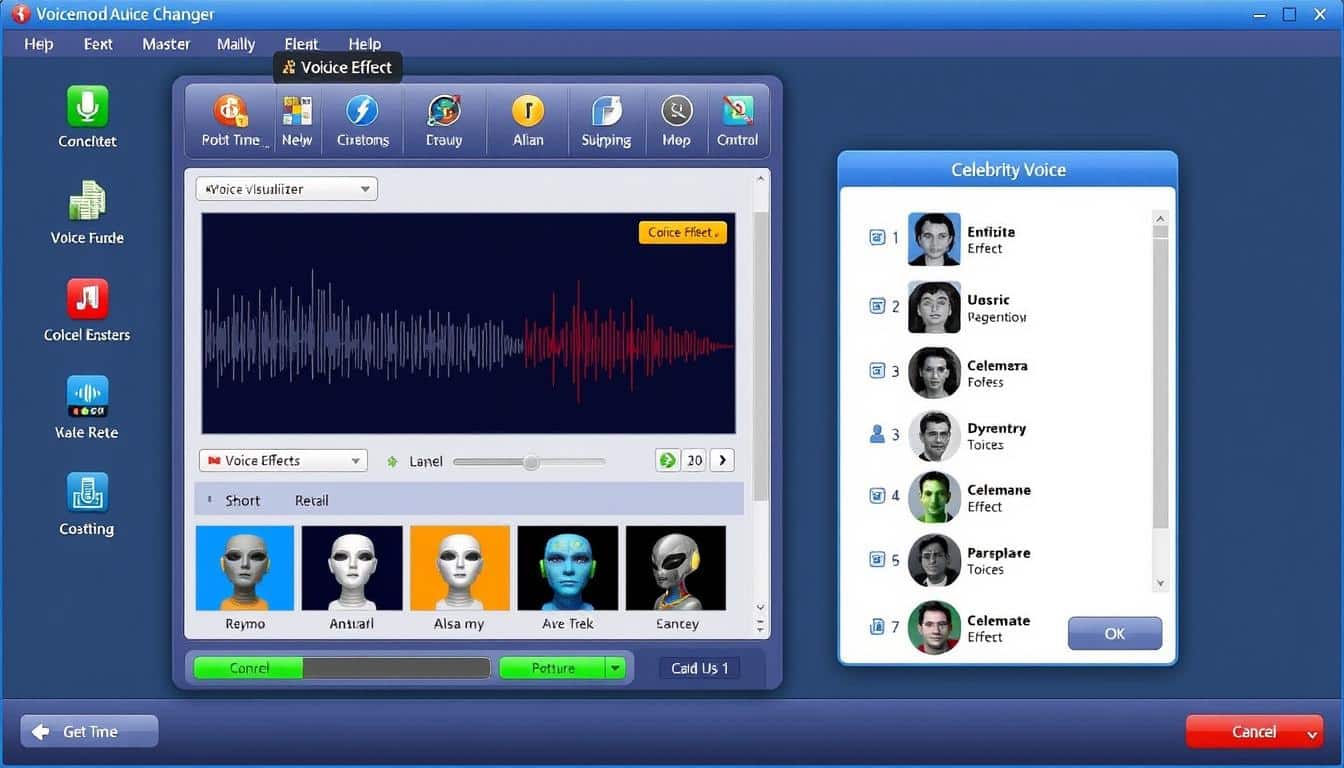Toggle checkbox next to Enfiita Effect

click(x=877, y=238)
